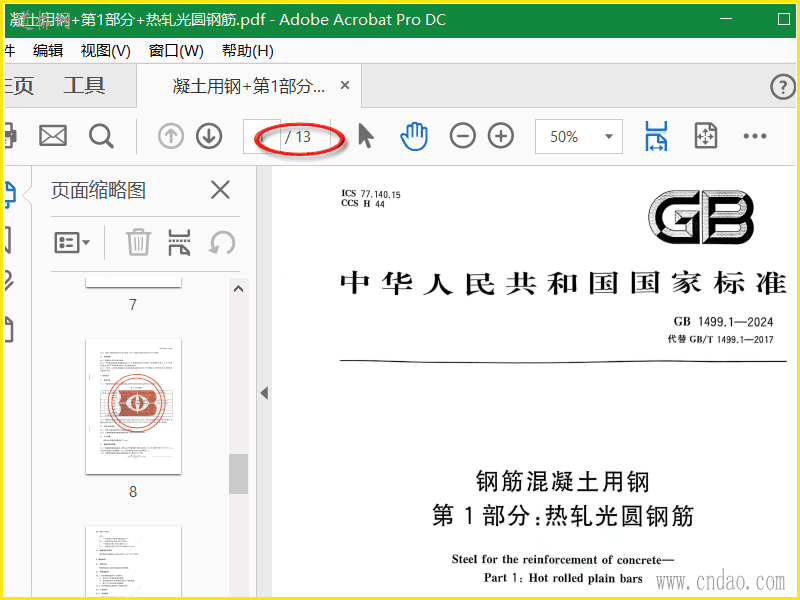Zoom out using the minus icon
The image size is (800, 600).
tap(462, 136)
